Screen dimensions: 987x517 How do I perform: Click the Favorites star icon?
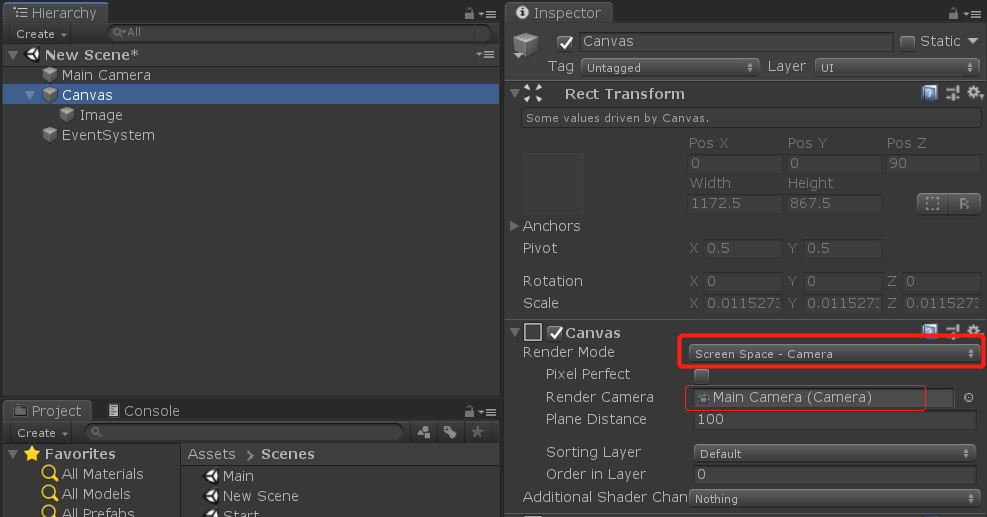coord(31,453)
